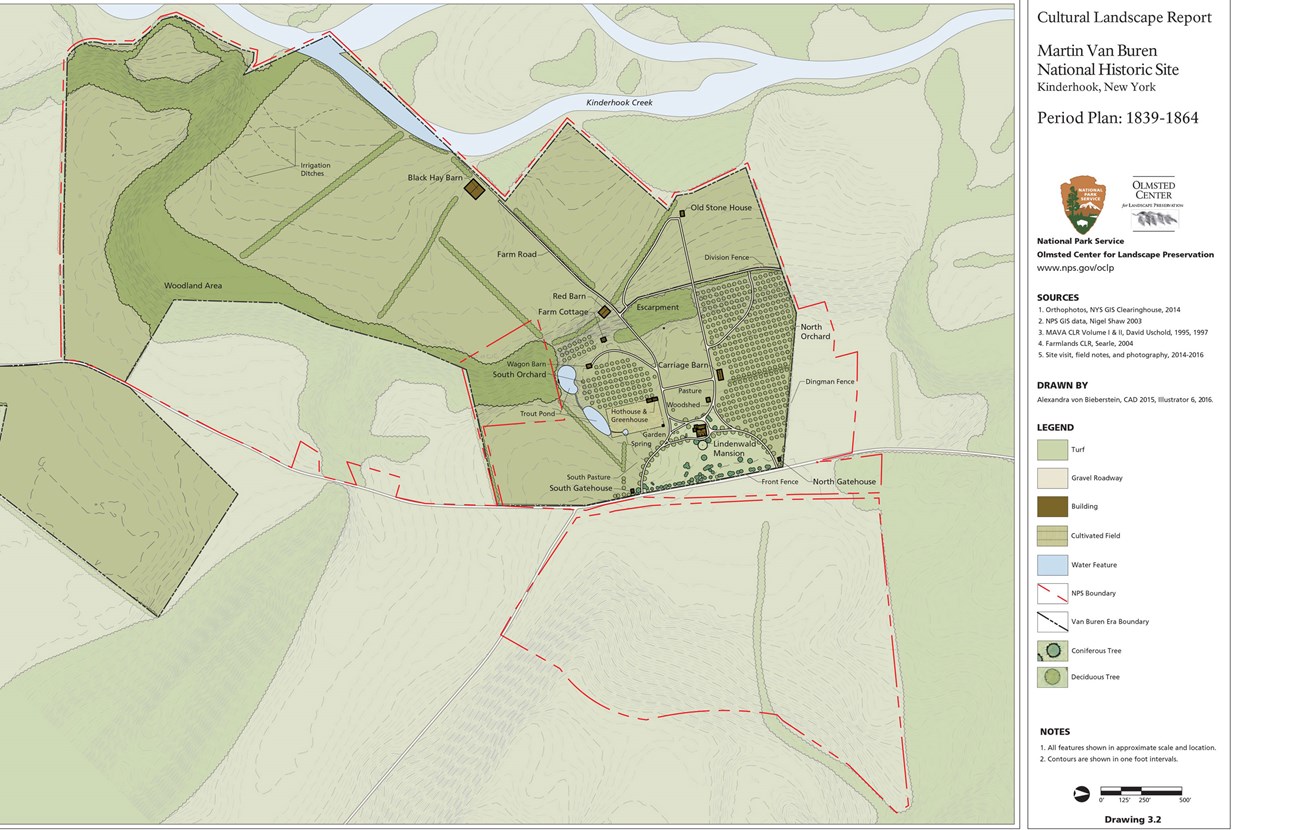
Task: Click the NOTES heading
Action: [1055, 732]
